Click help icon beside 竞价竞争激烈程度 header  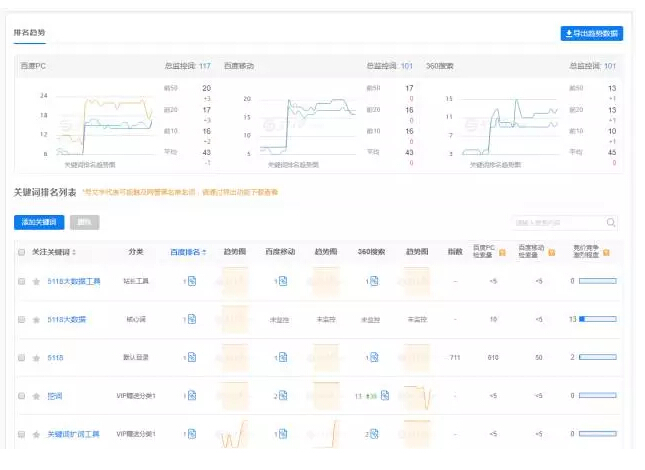606,252
